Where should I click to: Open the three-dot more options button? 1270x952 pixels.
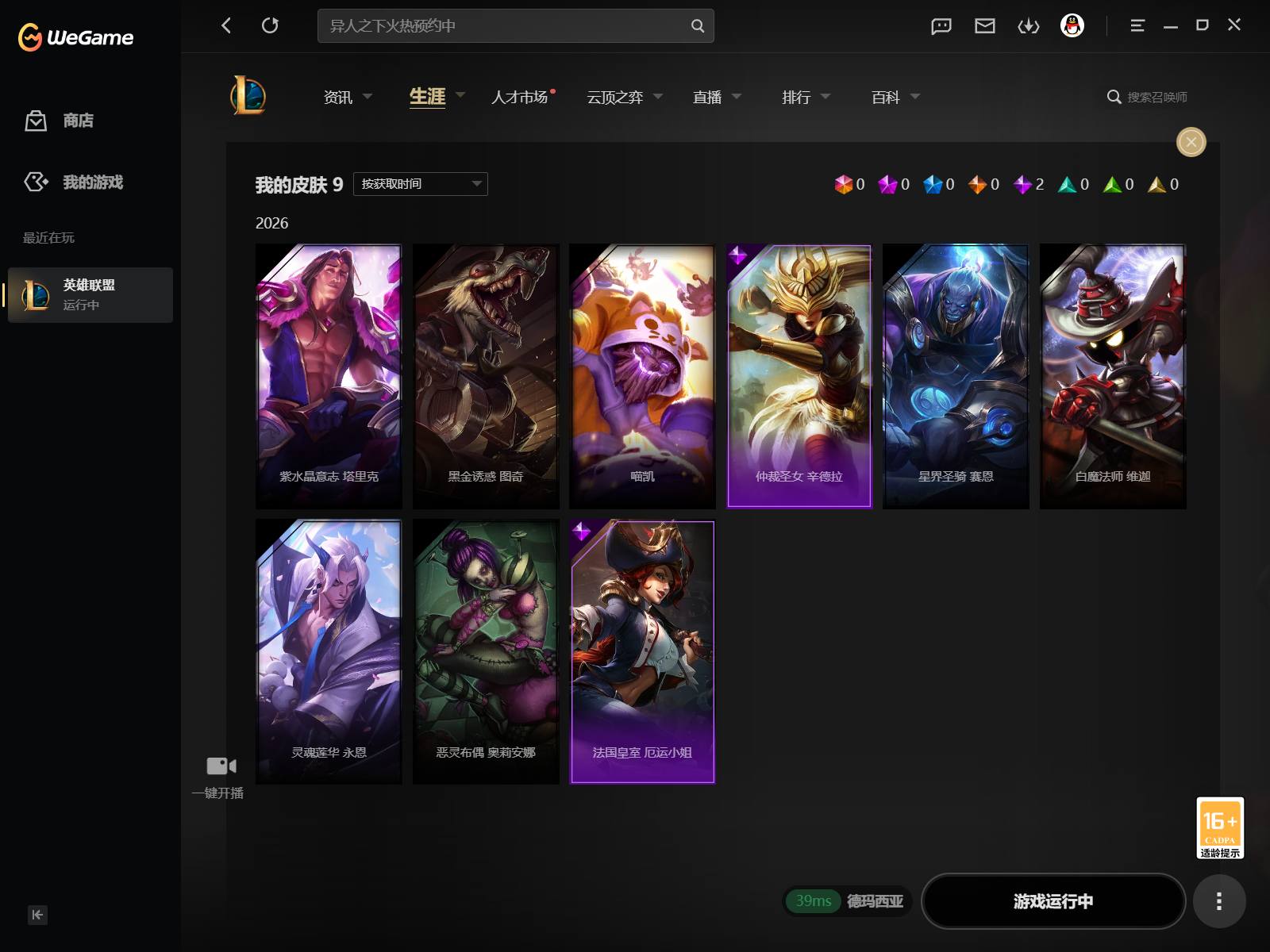click(x=1219, y=901)
